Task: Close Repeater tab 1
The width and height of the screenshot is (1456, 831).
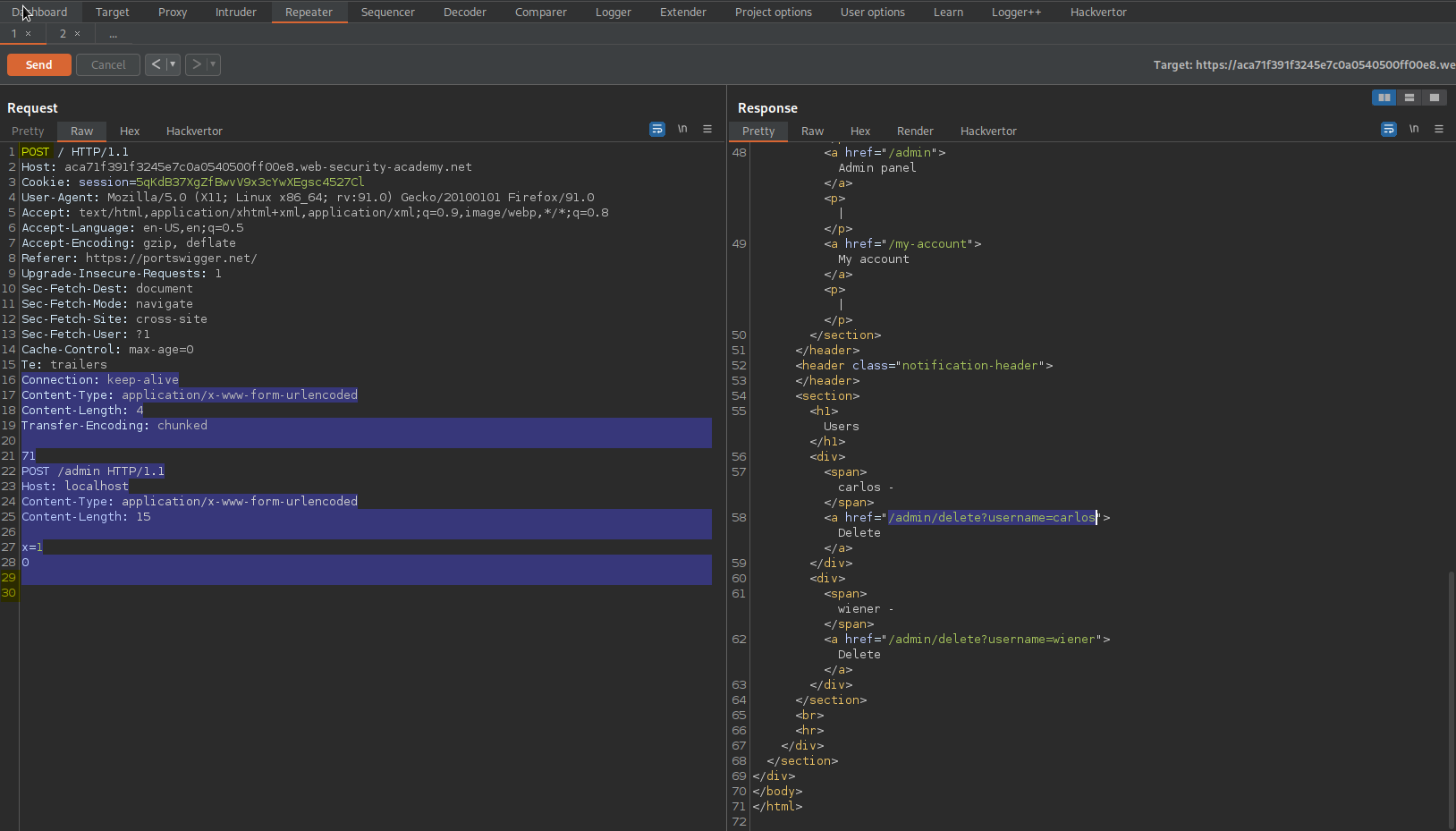Action: click(29, 34)
